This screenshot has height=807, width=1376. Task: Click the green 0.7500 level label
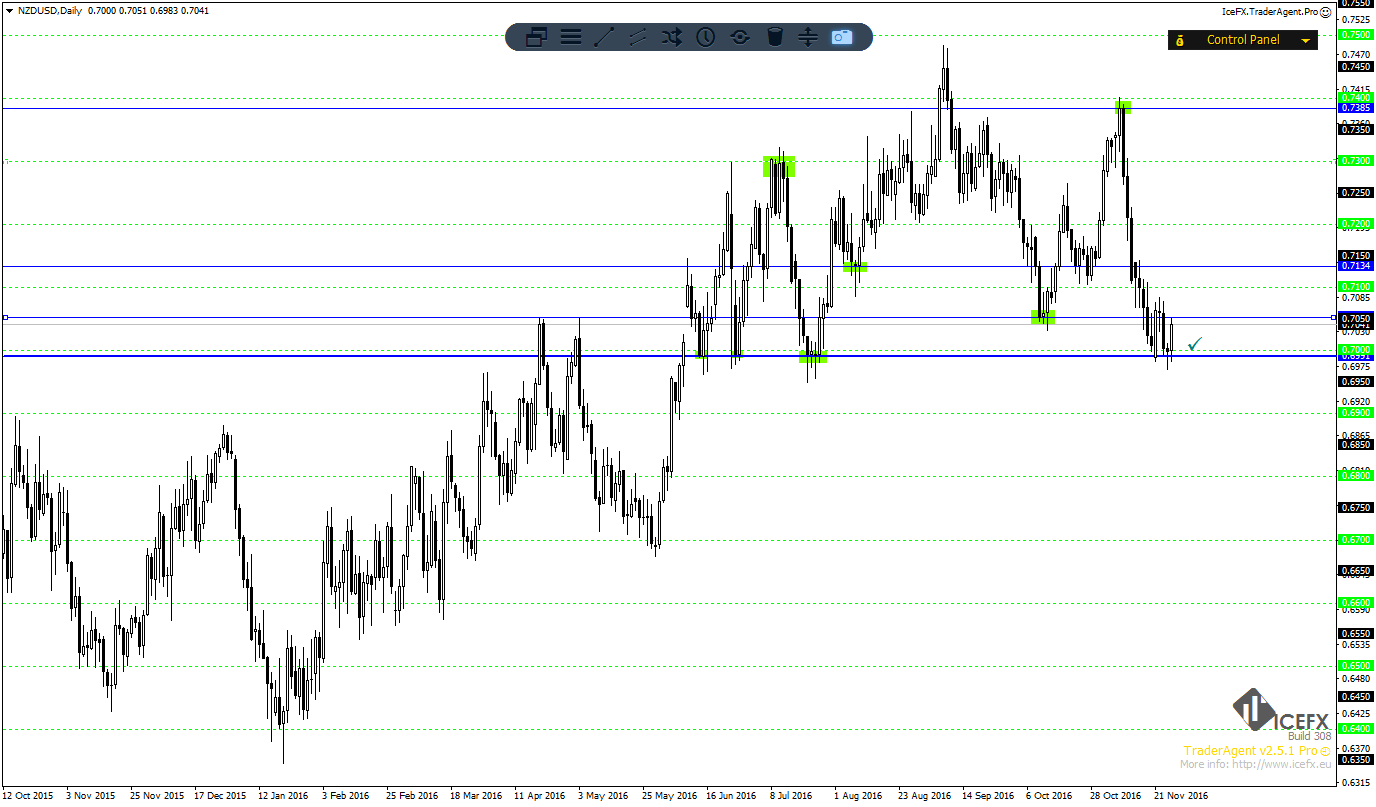(x=1356, y=35)
